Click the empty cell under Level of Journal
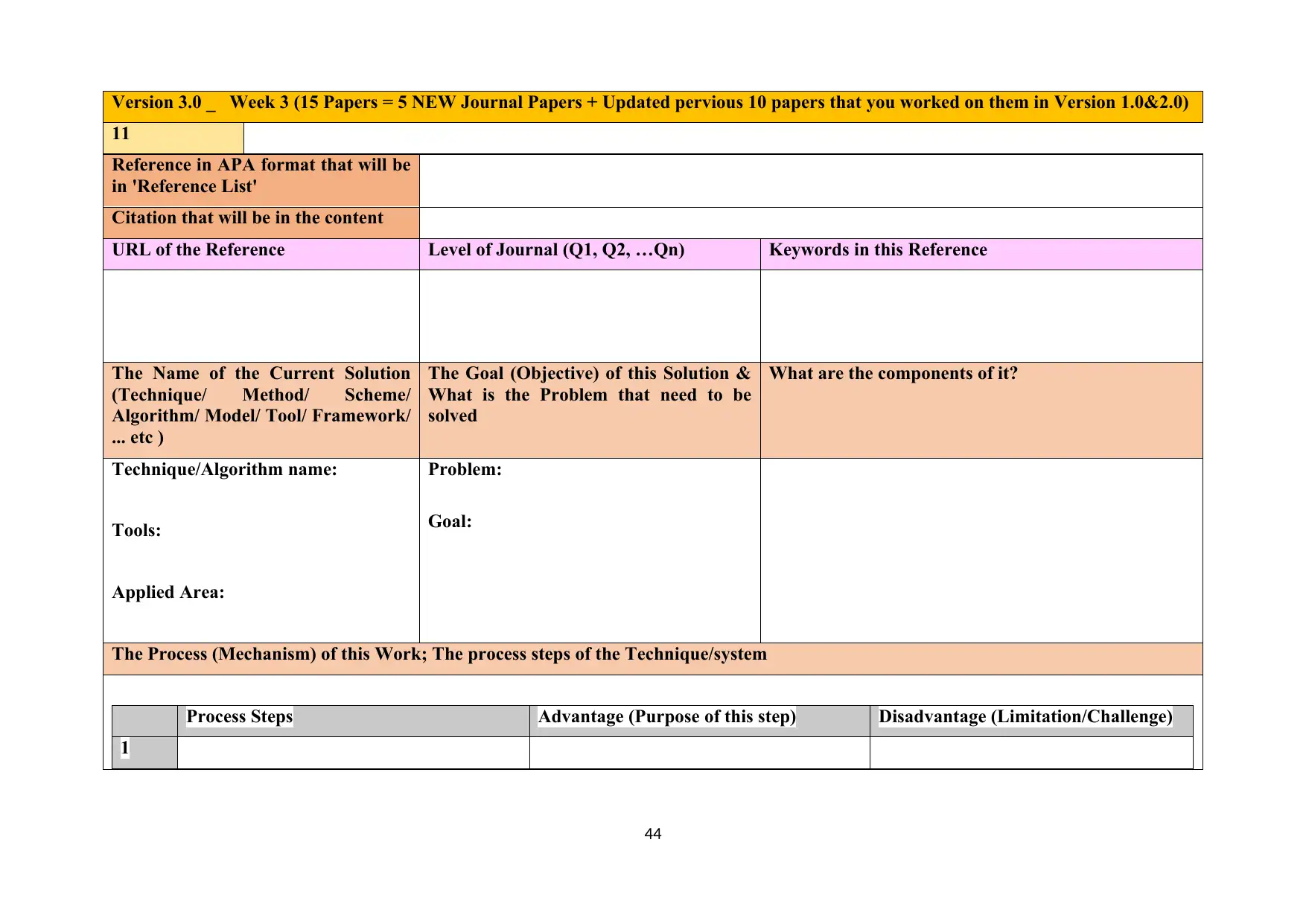 590,316
